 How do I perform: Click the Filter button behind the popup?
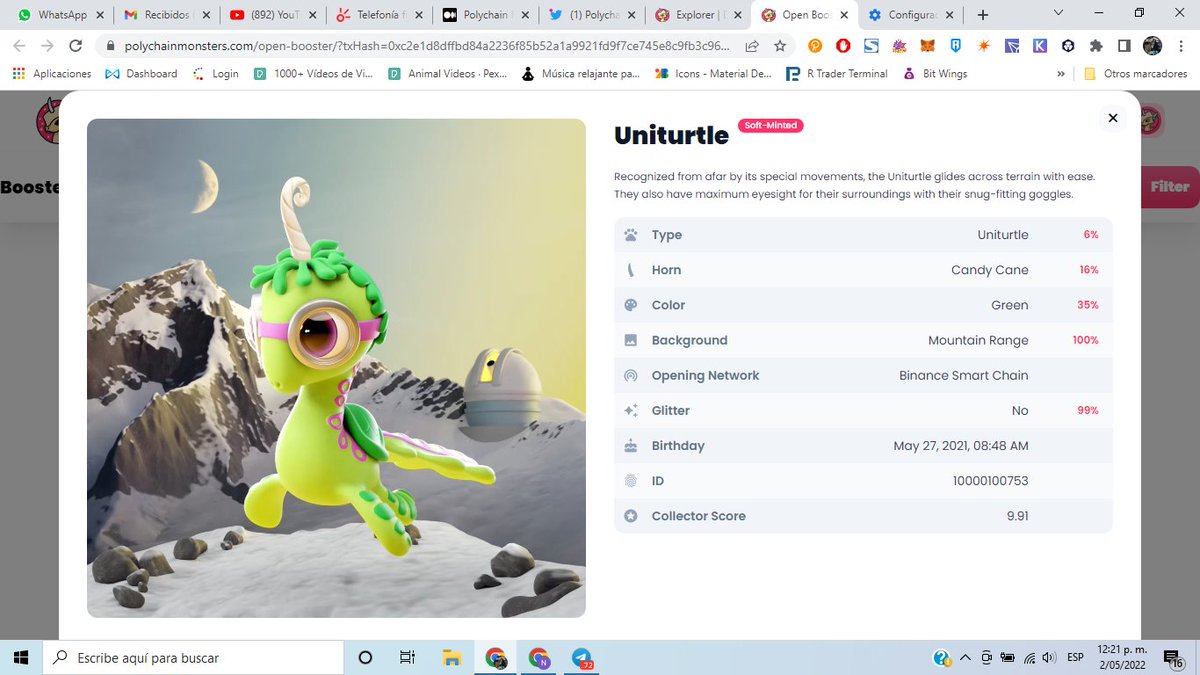tap(1169, 187)
